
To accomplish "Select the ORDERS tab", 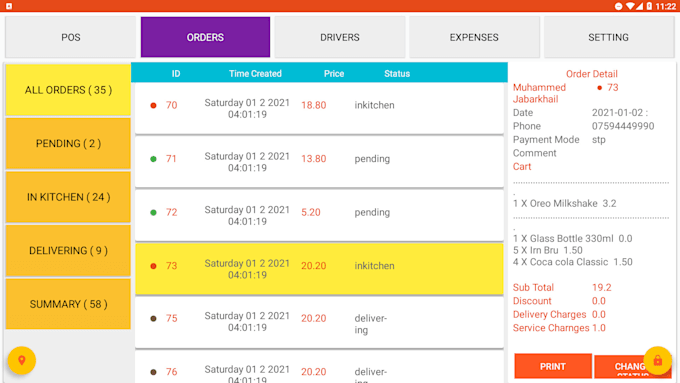I will point(205,37).
